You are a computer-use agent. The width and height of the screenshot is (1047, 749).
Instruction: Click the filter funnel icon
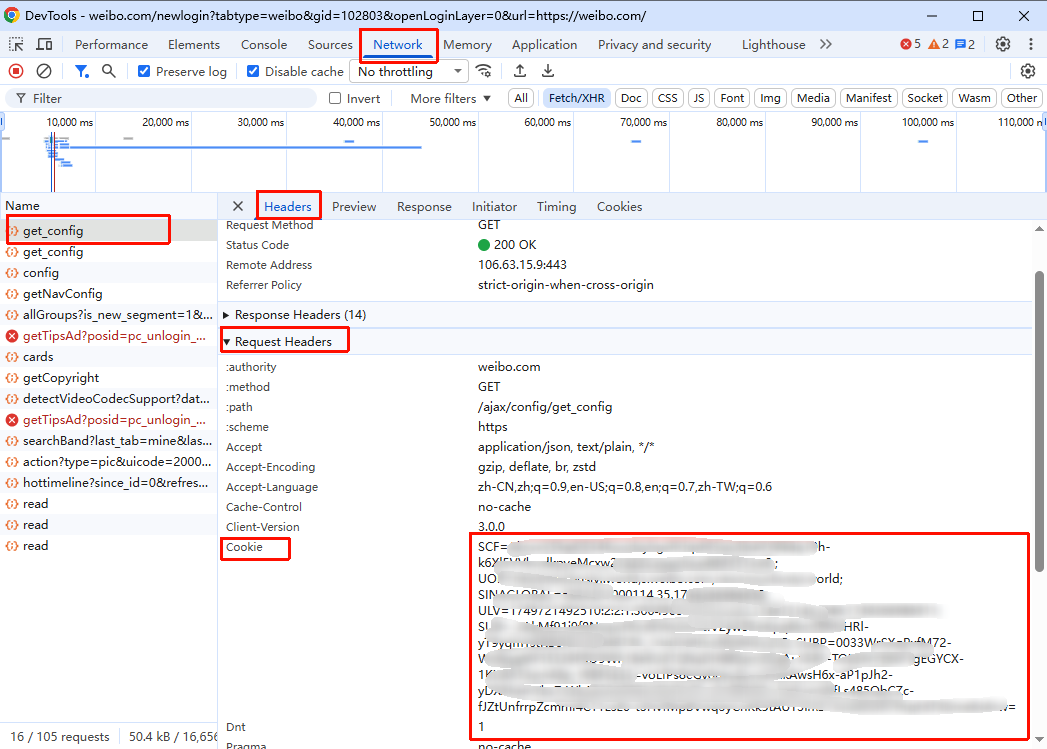[82, 71]
